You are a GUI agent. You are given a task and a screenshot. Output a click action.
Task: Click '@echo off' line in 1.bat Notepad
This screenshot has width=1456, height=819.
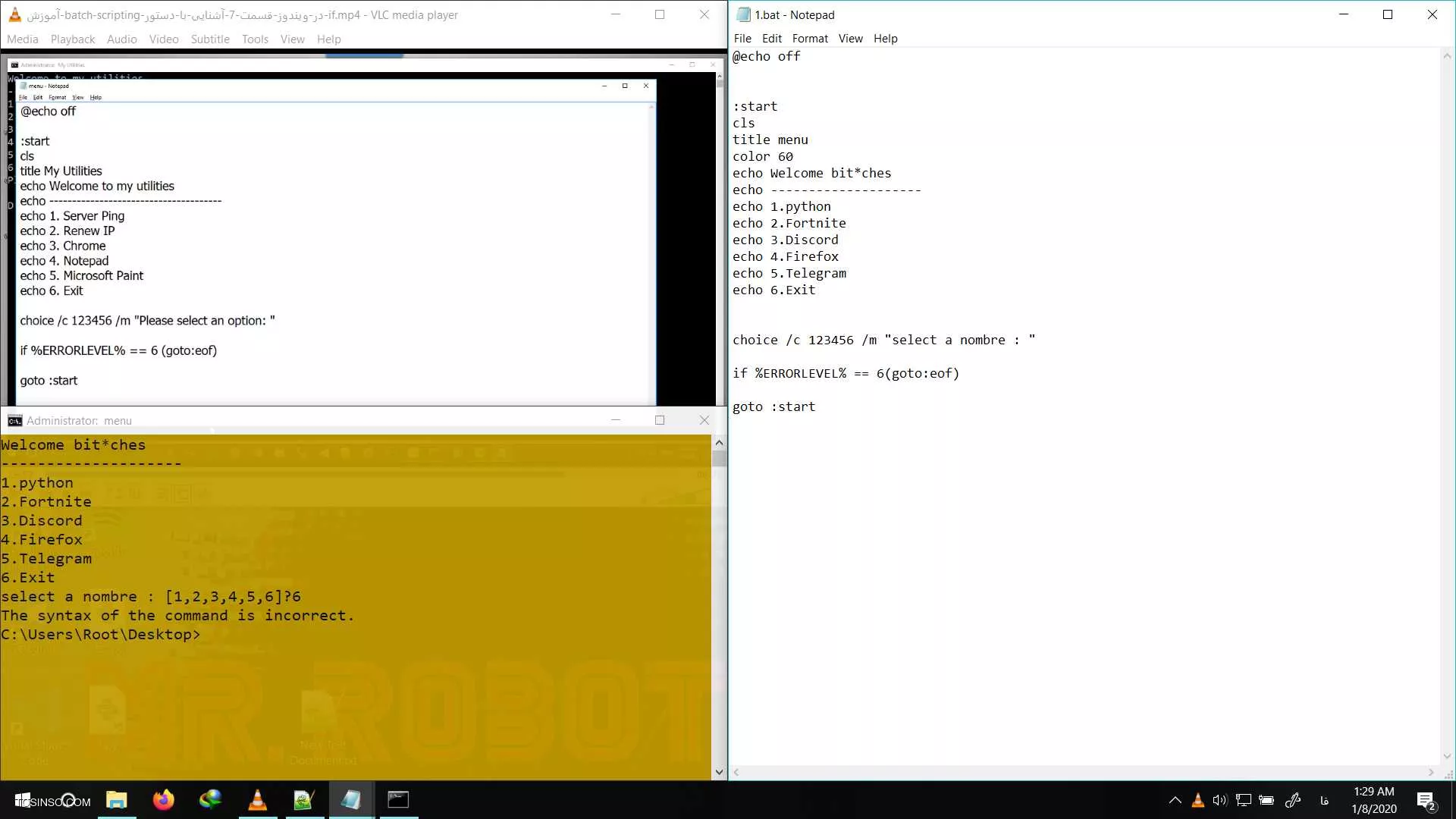point(766,56)
